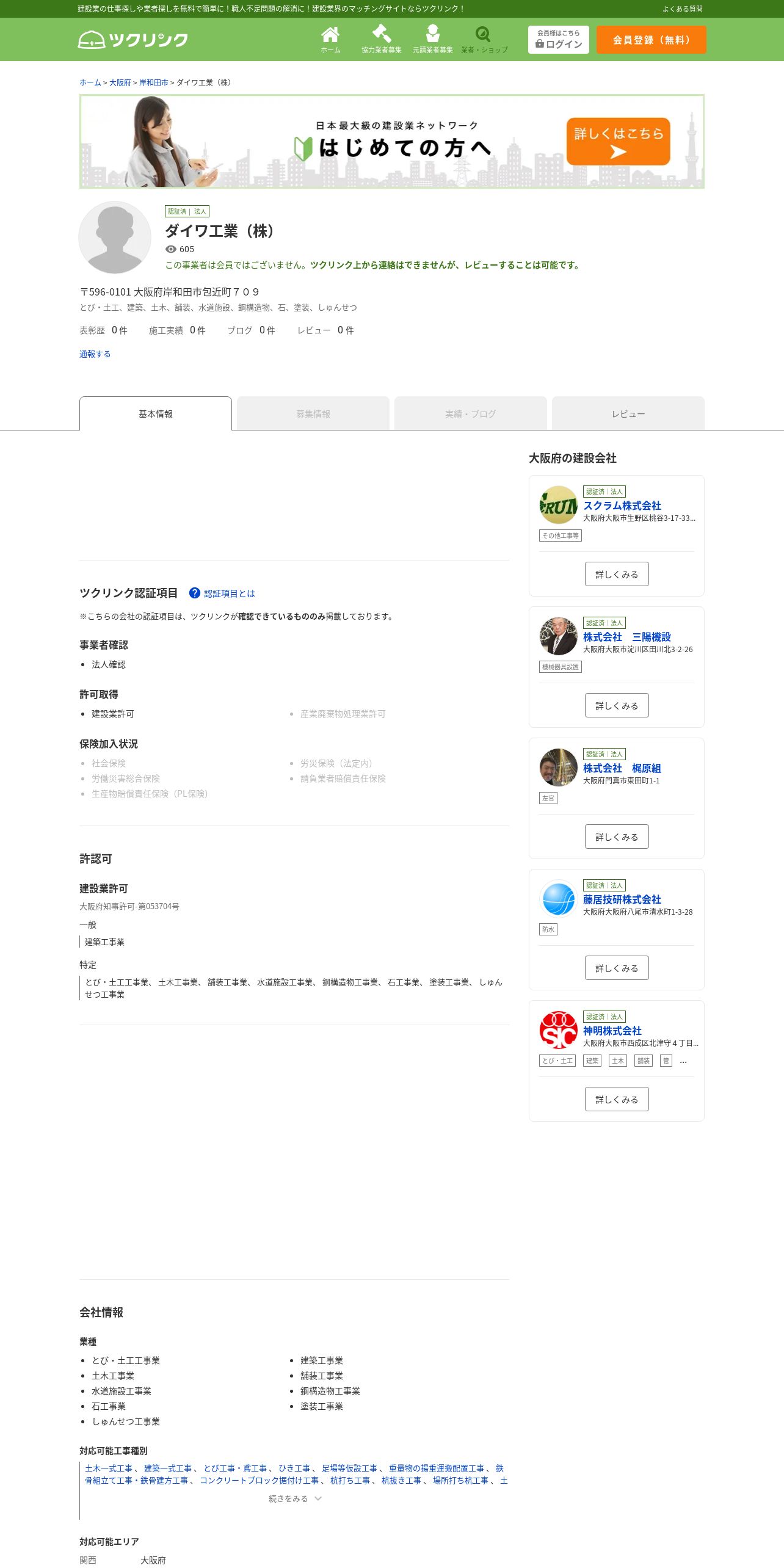Open 重量物の揚重運搬配置工事 link

437,1468
